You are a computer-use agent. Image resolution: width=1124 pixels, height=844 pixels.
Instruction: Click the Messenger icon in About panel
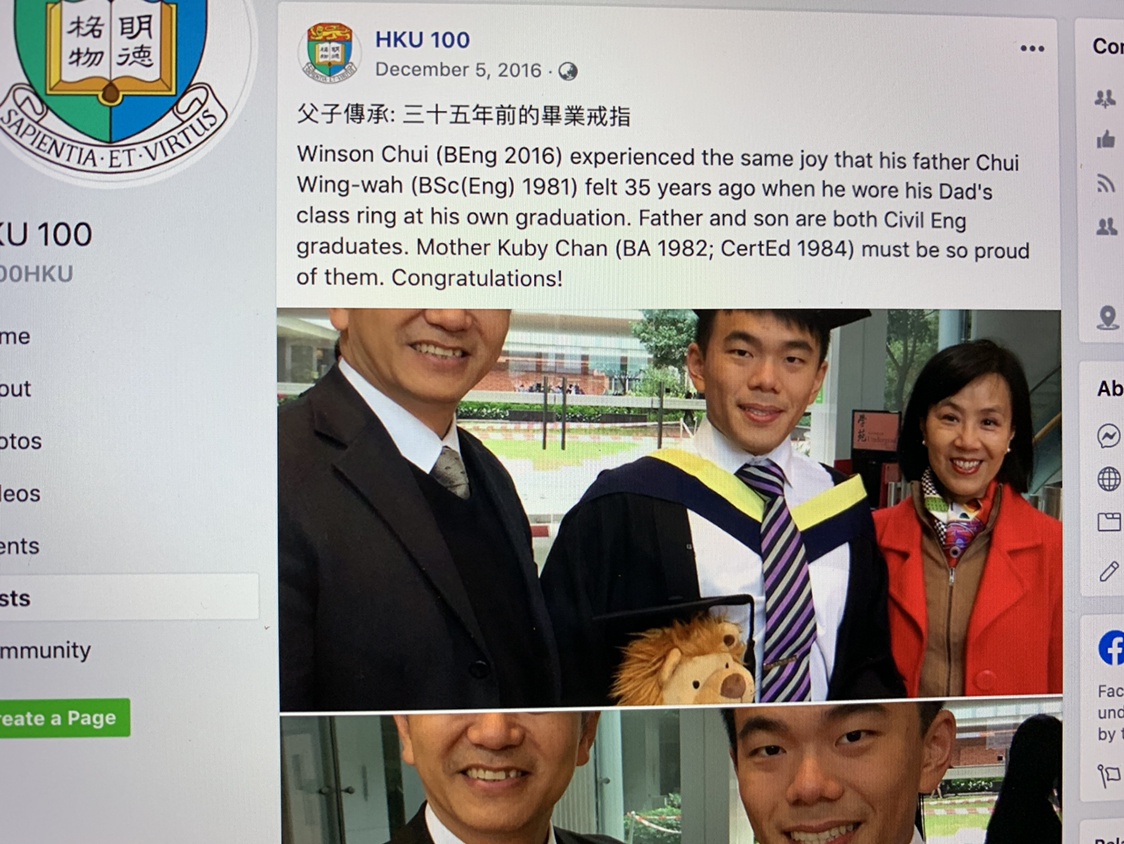point(1108,435)
